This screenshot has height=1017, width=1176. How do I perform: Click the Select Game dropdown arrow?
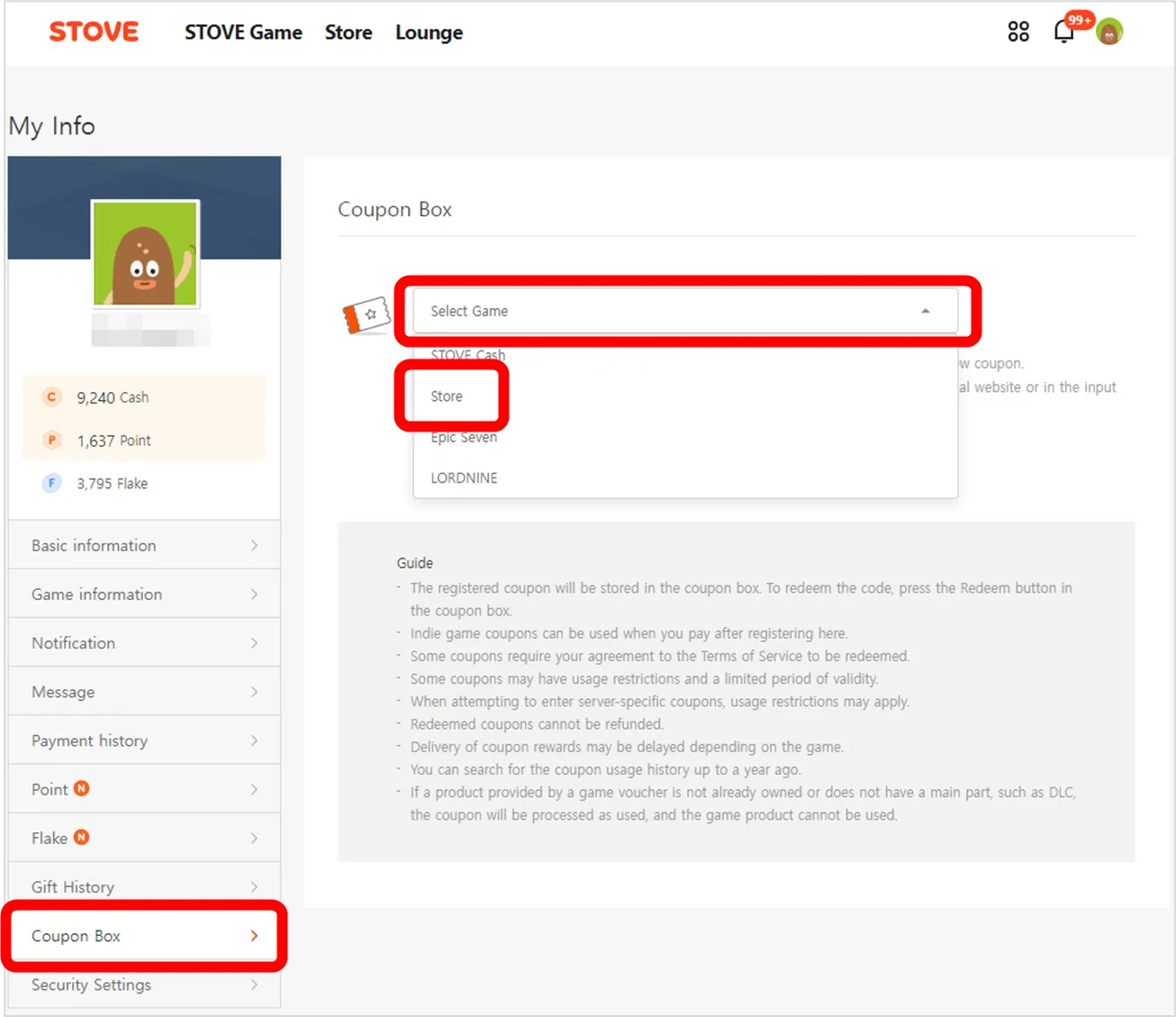coord(925,311)
